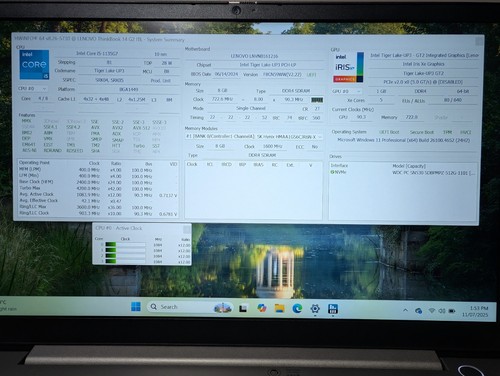The image size is (500, 376).
Task: Click the Intel Iris Xe Graphics name field
Action: tap(423, 64)
